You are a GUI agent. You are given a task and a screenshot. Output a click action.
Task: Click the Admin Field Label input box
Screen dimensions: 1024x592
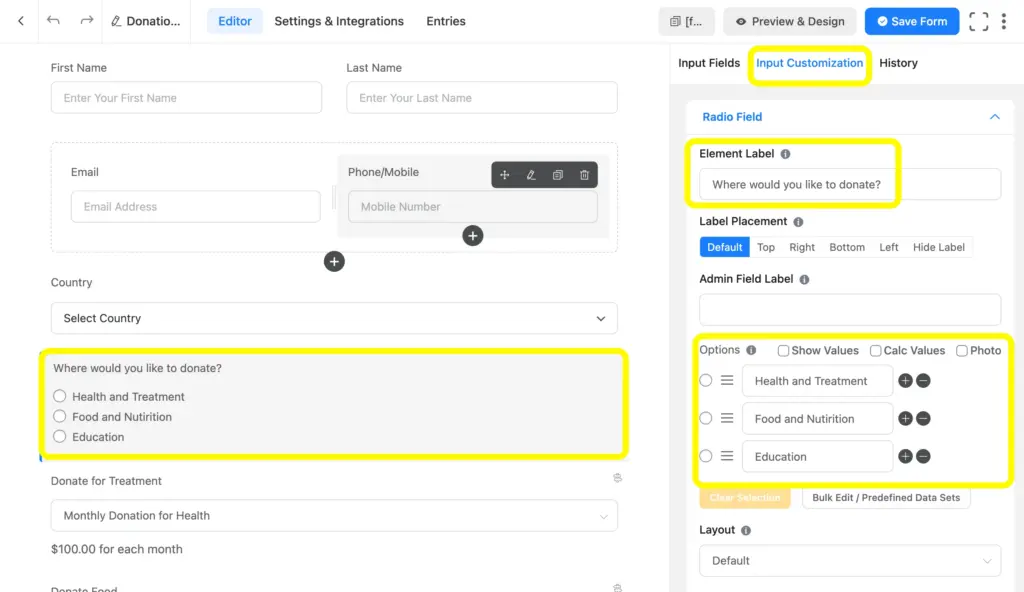(849, 309)
